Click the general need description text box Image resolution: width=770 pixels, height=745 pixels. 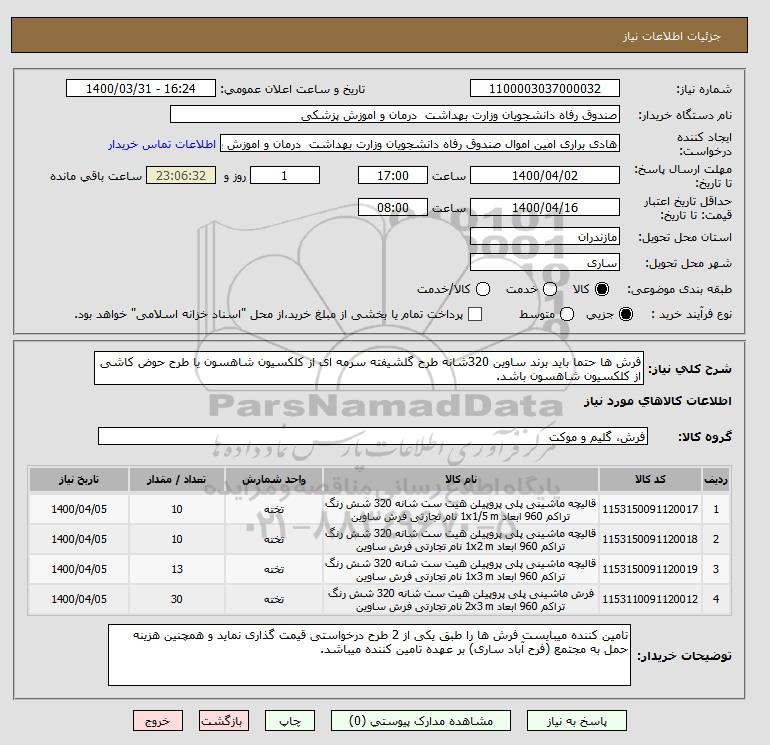click(x=369, y=368)
